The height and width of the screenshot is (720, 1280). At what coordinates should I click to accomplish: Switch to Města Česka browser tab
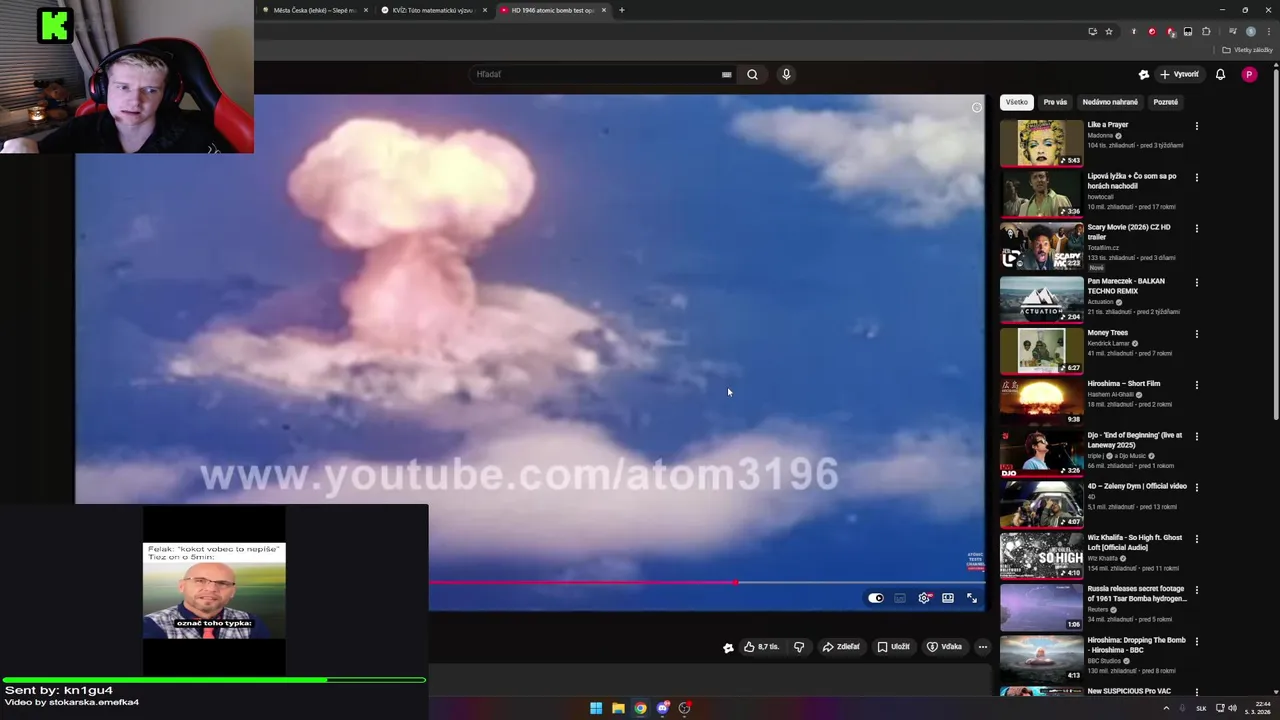[x=313, y=10]
